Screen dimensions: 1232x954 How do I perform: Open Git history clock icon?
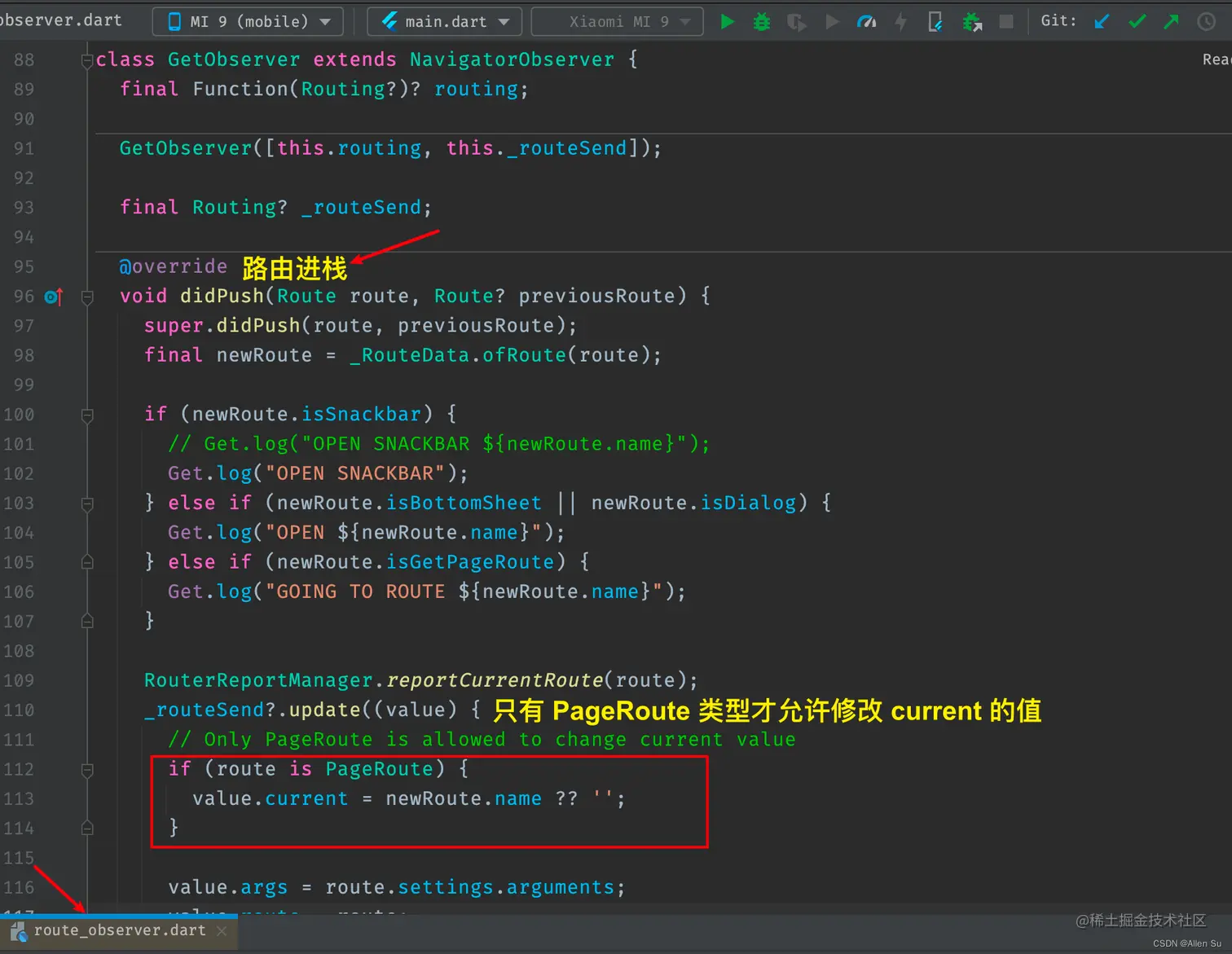tap(1207, 22)
